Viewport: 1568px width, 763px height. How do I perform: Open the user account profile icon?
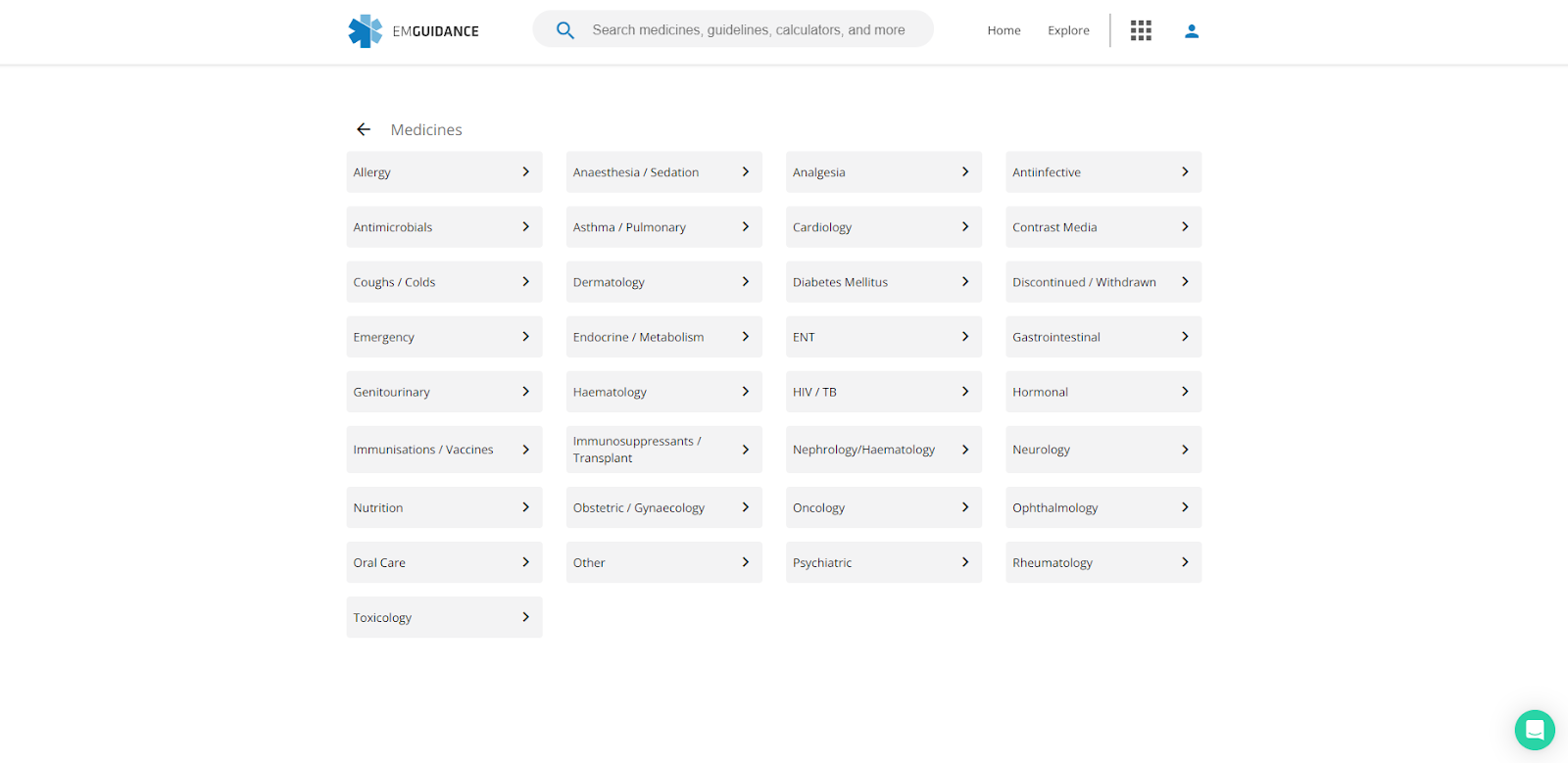click(1192, 31)
